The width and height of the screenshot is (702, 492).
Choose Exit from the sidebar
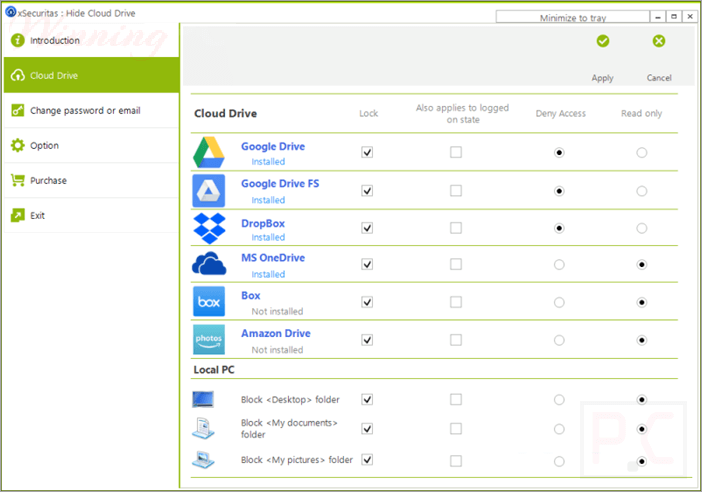pyautogui.click(x=91, y=215)
